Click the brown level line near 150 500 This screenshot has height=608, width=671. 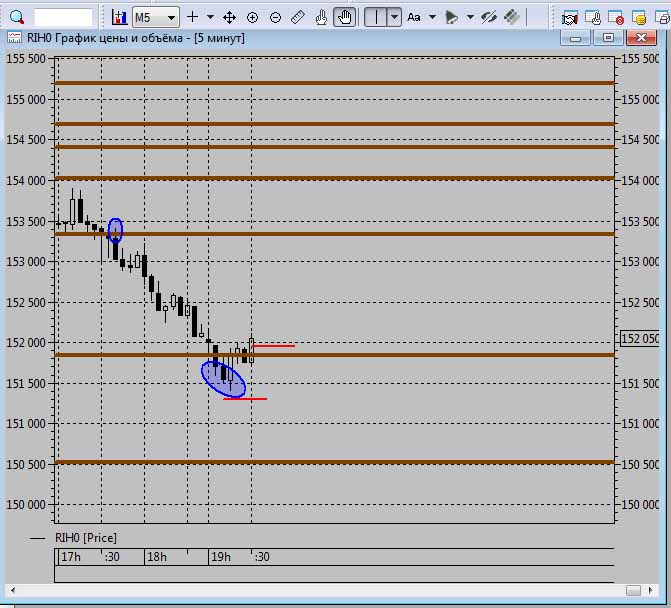tap(335, 462)
